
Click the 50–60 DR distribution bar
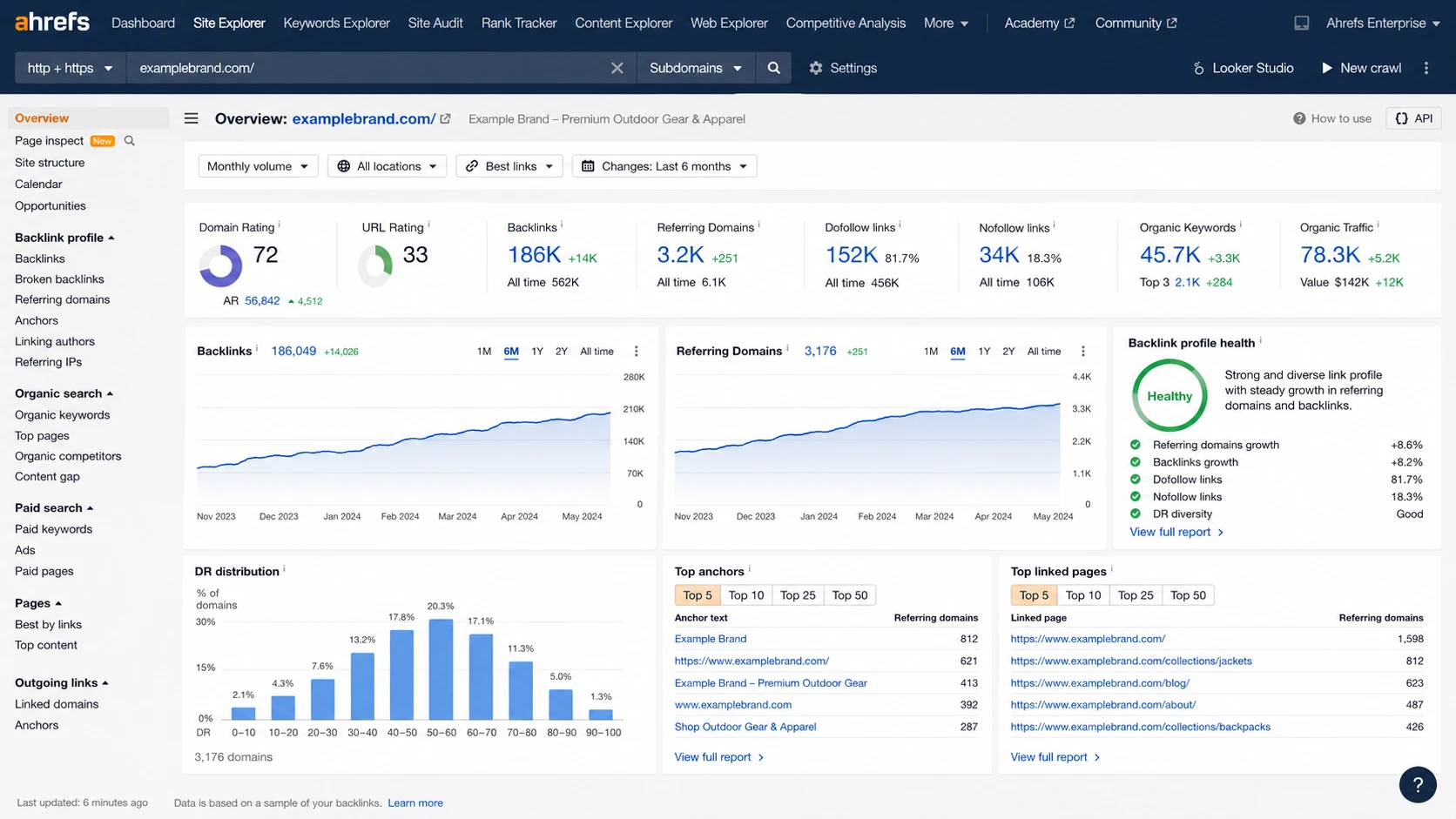coord(442,669)
